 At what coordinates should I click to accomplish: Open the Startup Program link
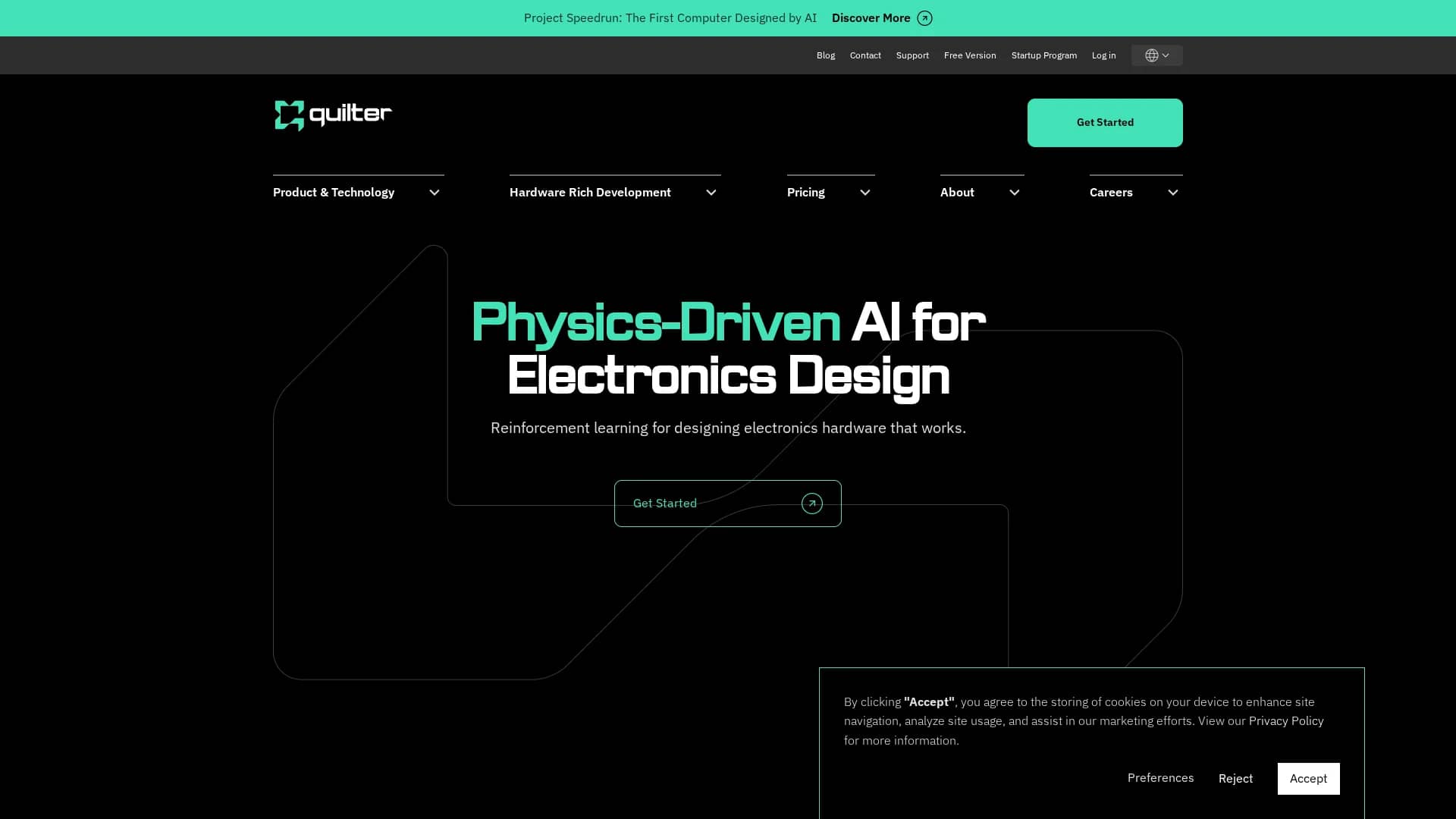point(1044,55)
